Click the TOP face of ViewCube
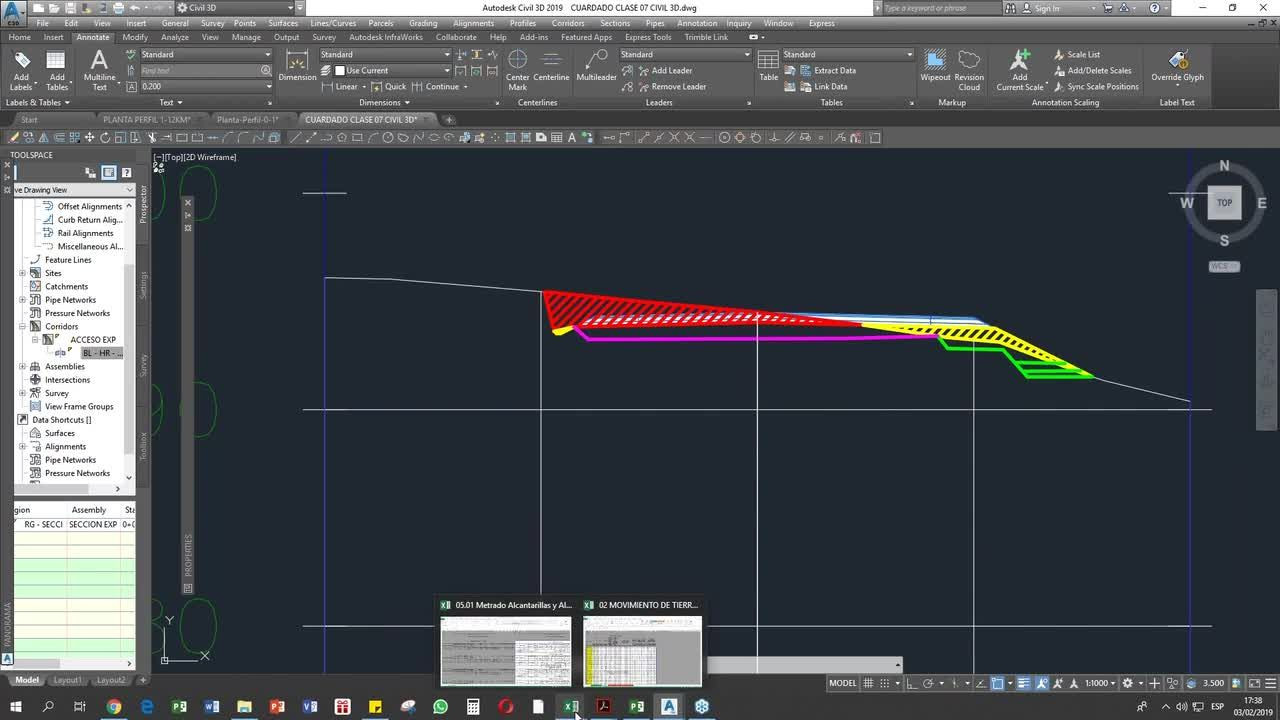This screenshot has width=1280, height=720. pyautogui.click(x=1224, y=203)
